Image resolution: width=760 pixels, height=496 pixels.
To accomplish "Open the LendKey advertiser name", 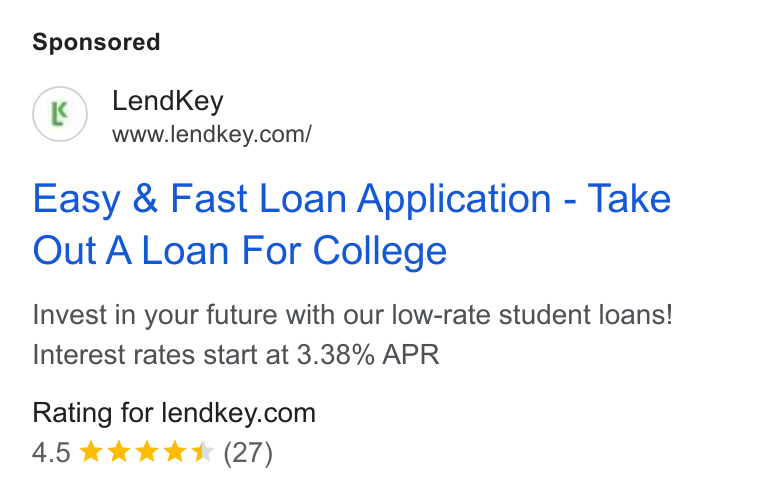I will point(168,101).
